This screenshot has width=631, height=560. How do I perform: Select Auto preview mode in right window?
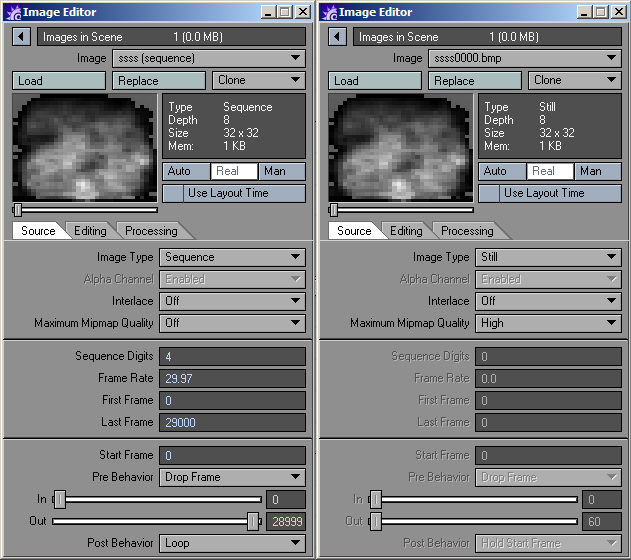coord(502,171)
